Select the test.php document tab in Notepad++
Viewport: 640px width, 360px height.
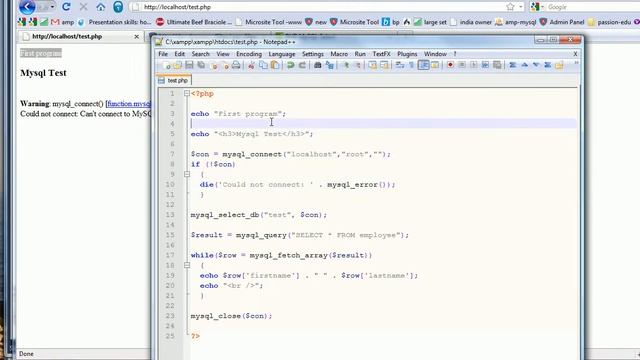(173, 80)
